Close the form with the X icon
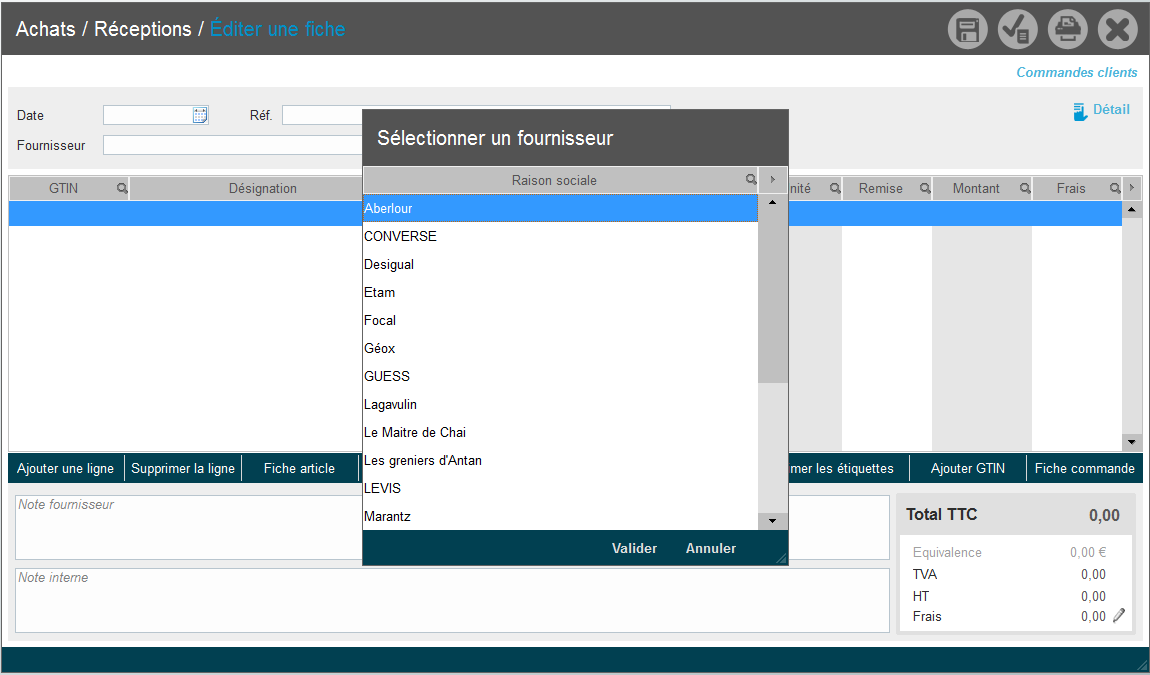The width and height of the screenshot is (1150, 675). pyautogui.click(x=1117, y=29)
